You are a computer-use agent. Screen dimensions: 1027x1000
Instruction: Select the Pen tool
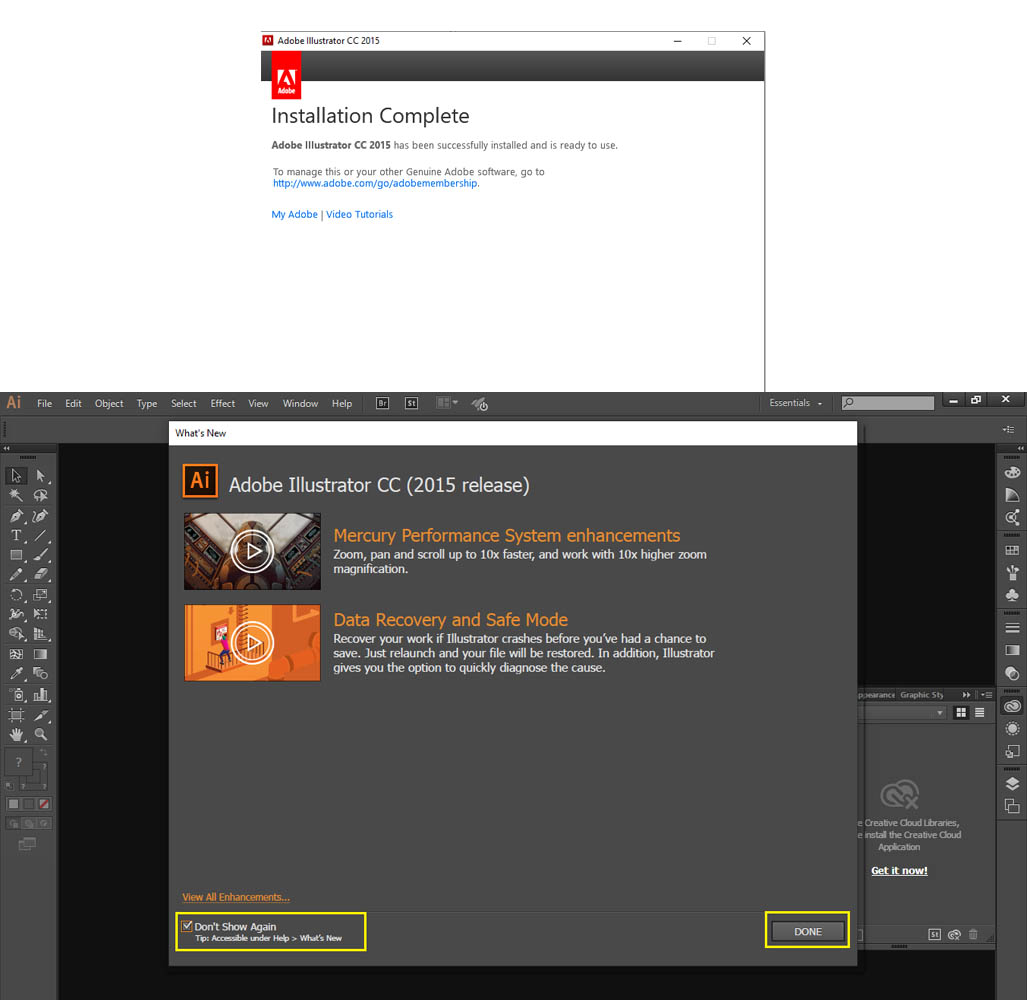(x=16, y=515)
